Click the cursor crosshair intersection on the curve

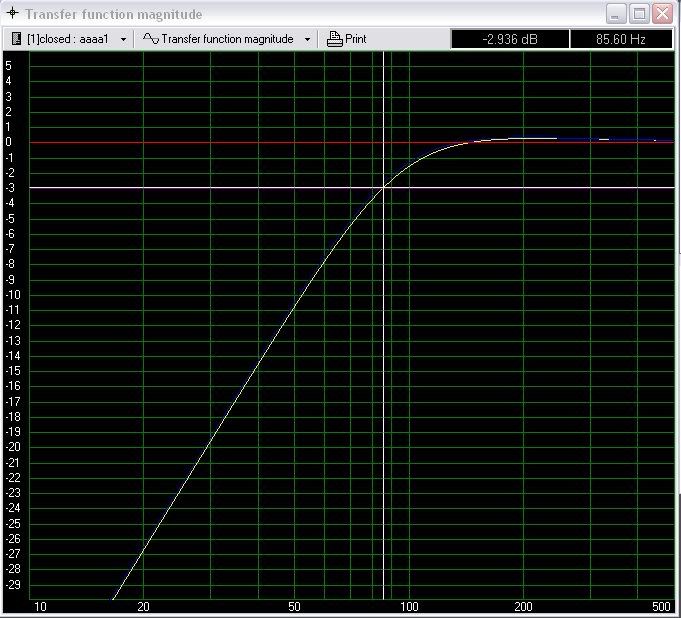pyautogui.click(x=383, y=188)
